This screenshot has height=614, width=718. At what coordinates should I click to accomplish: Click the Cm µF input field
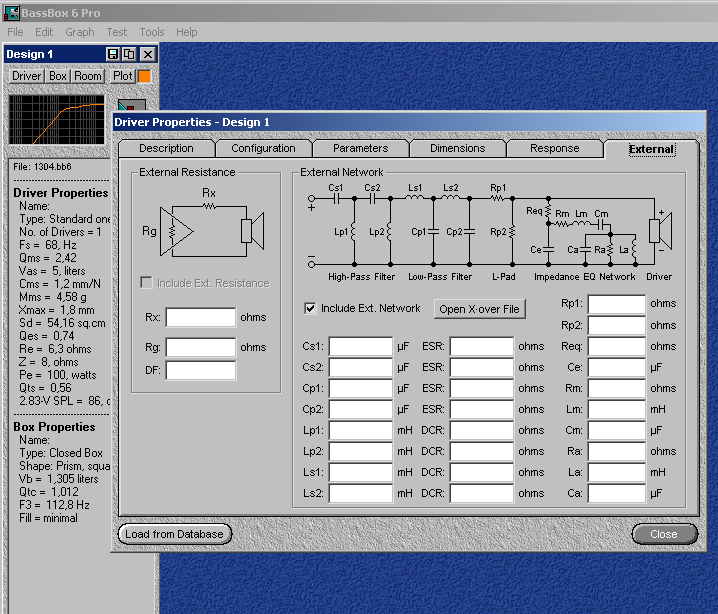[617, 430]
